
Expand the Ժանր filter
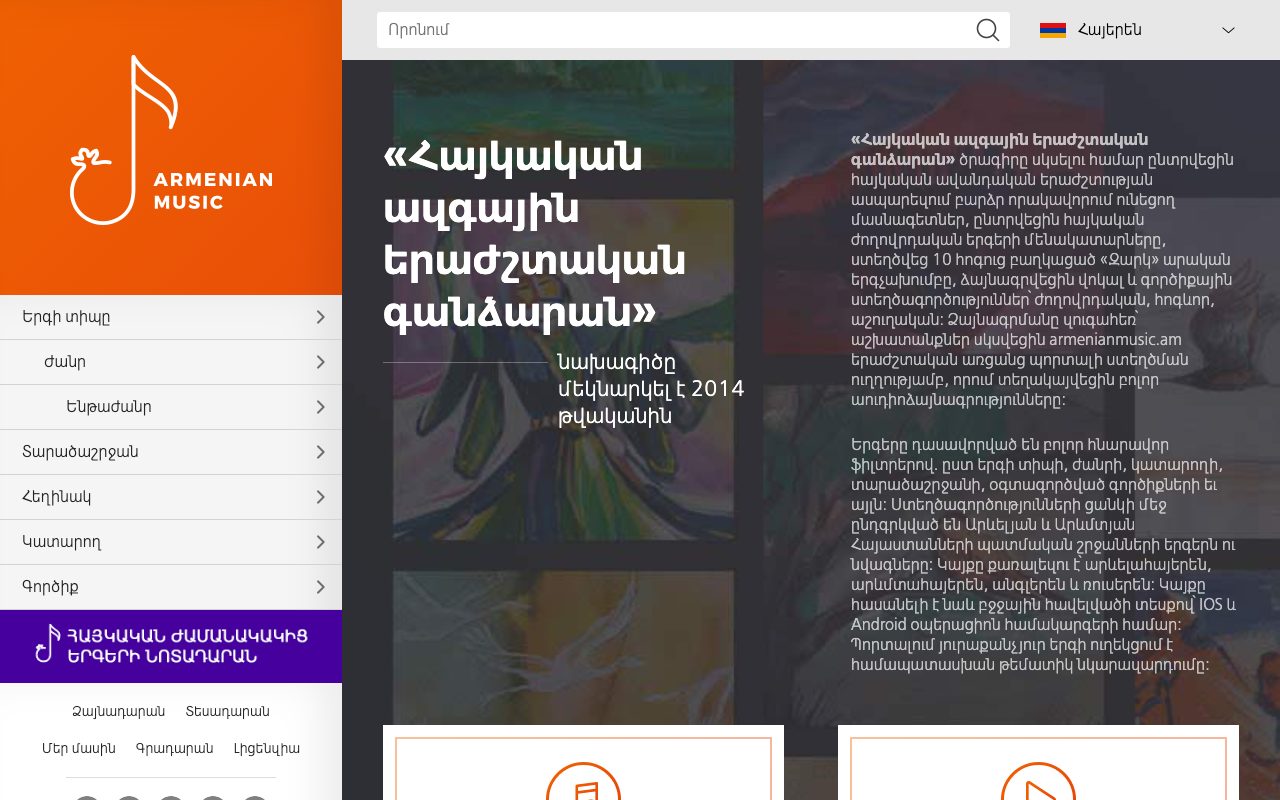click(x=171, y=362)
